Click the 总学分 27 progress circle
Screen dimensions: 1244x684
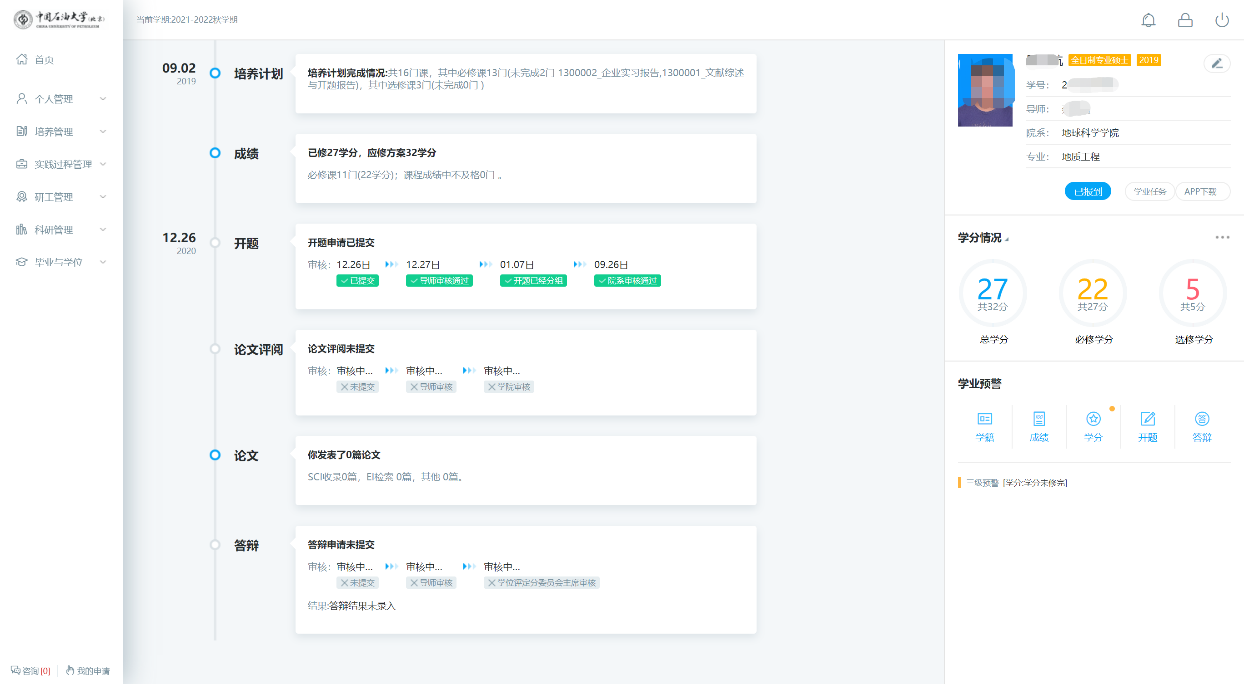(992, 293)
